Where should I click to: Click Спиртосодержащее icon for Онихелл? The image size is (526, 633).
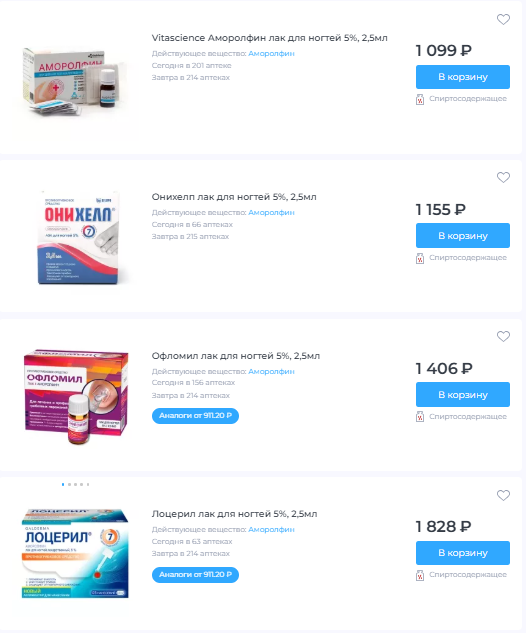420,258
